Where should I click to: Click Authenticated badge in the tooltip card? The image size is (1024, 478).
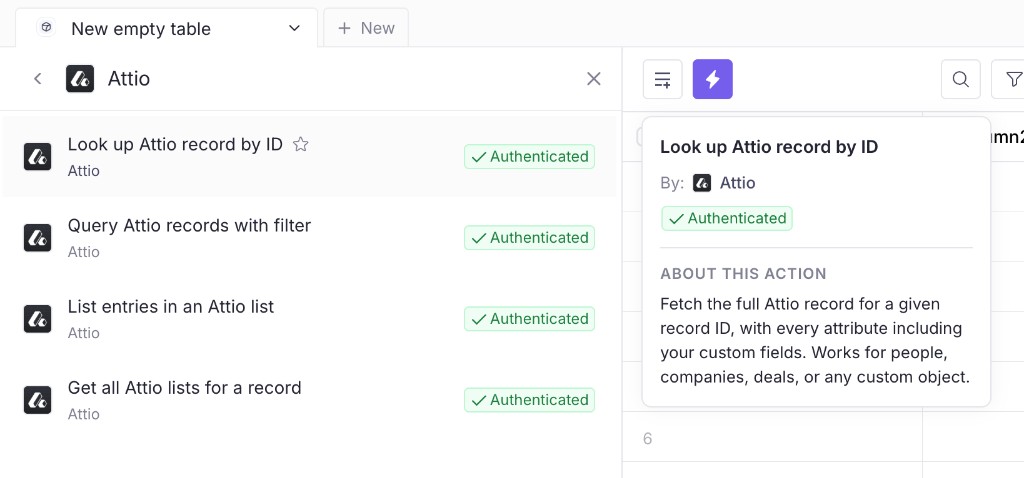[x=727, y=218]
